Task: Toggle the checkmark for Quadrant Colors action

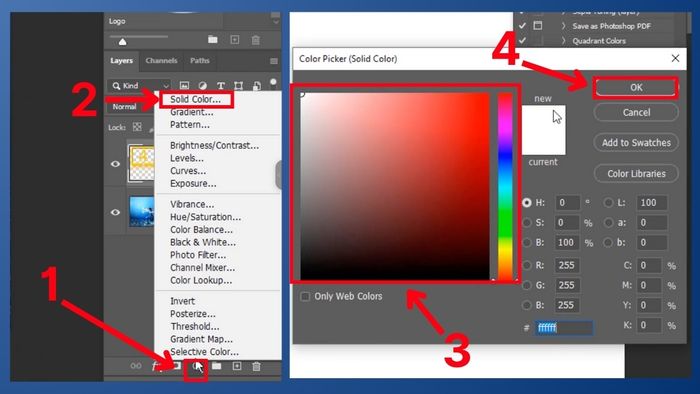Action: (x=522, y=40)
